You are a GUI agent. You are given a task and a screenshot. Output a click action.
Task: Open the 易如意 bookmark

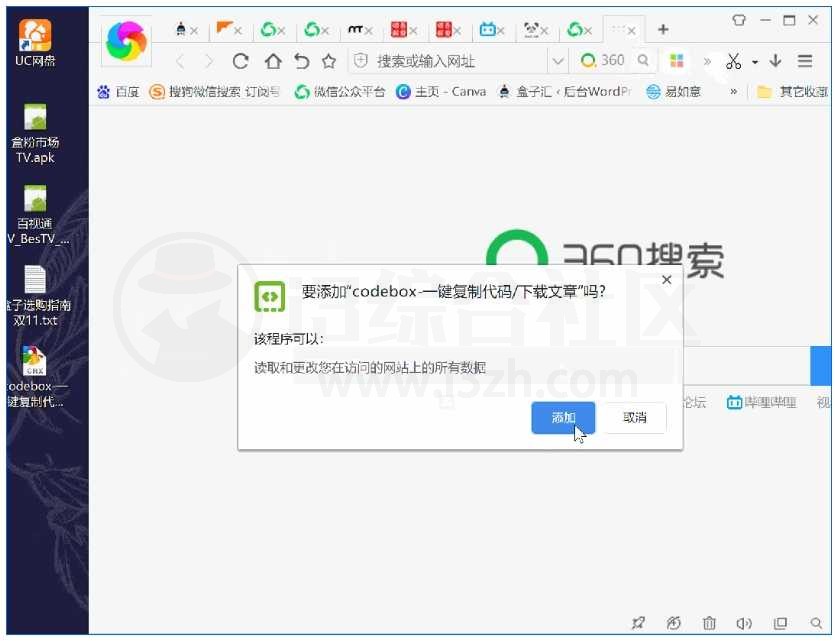(x=673, y=92)
